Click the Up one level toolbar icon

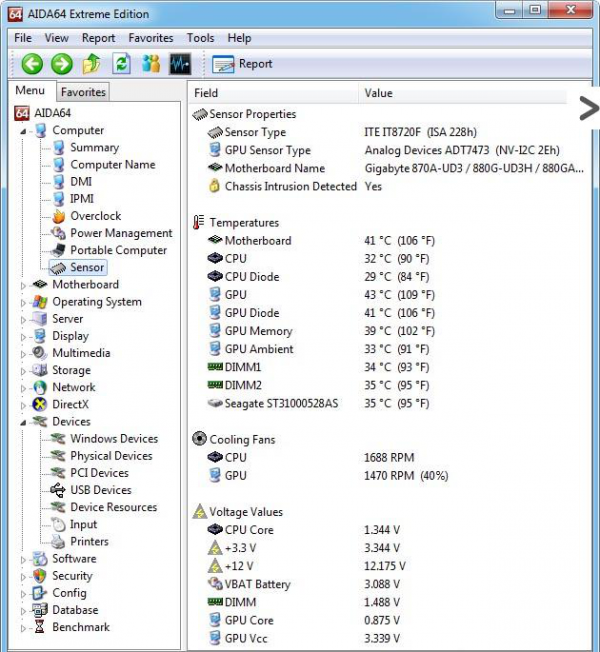[92, 64]
